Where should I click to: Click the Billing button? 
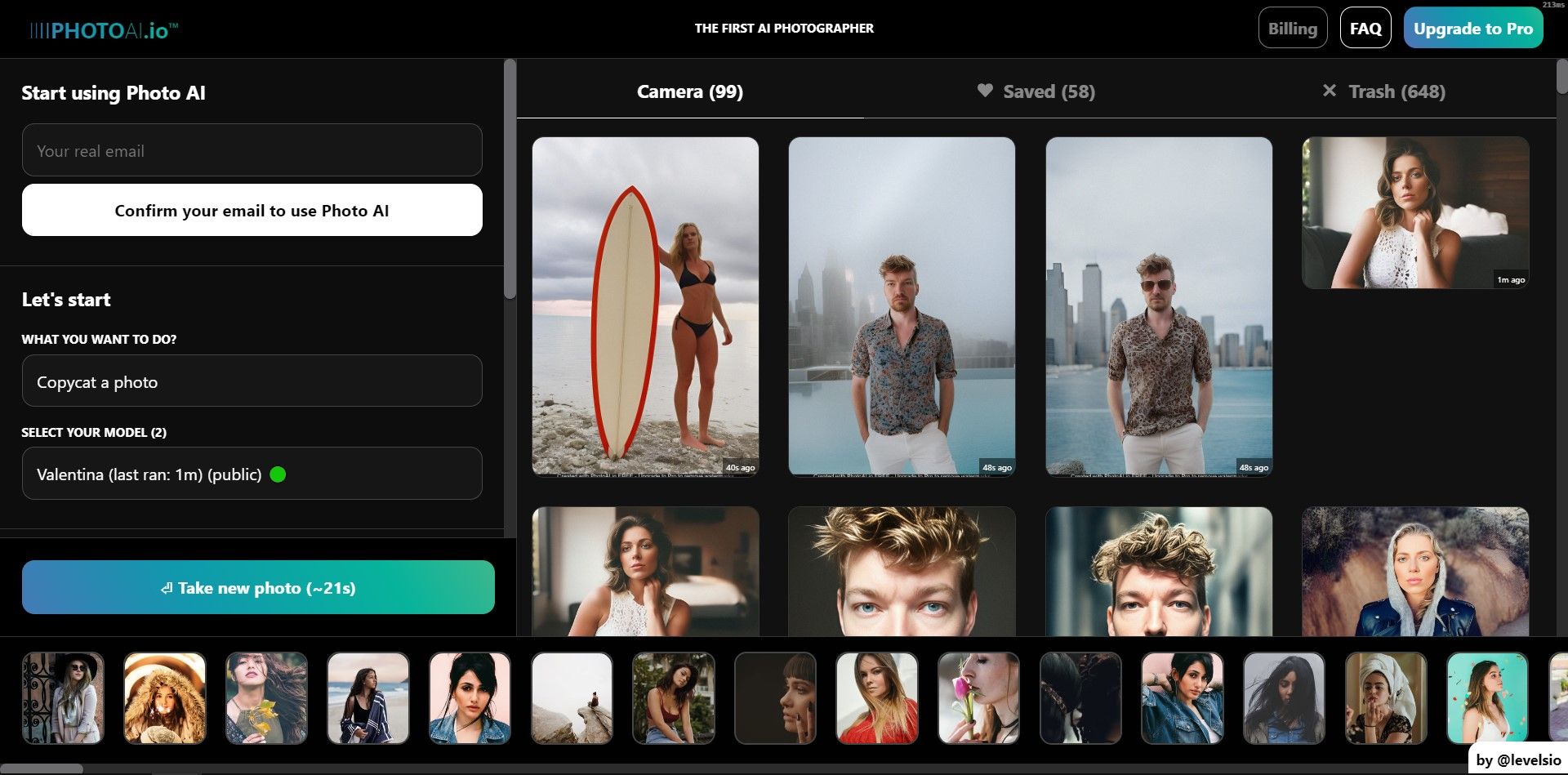click(1292, 29)
